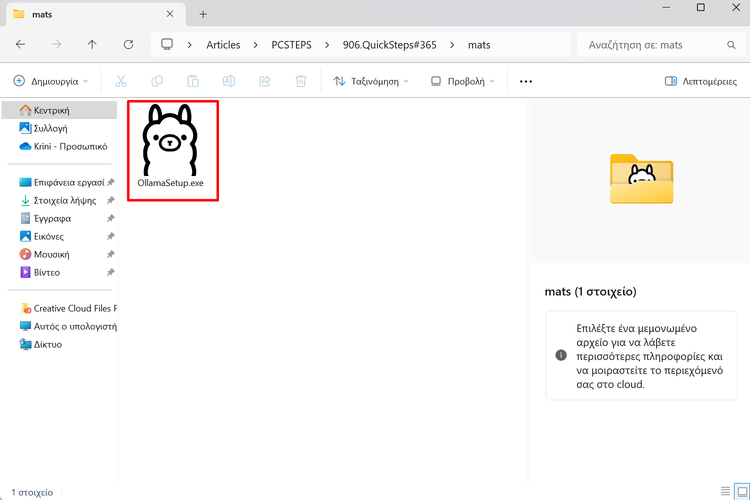Navigate to 906.QuickSteps#365 in breadcrumb
750x500 pixels.
click(x=389, y=45)
